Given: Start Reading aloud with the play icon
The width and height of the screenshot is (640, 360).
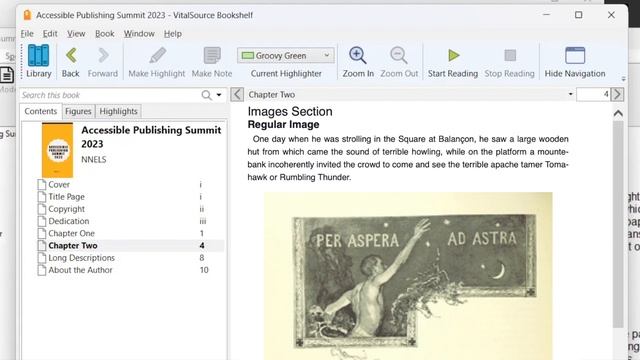Looking at the screenshot, I should pos(453,56).
